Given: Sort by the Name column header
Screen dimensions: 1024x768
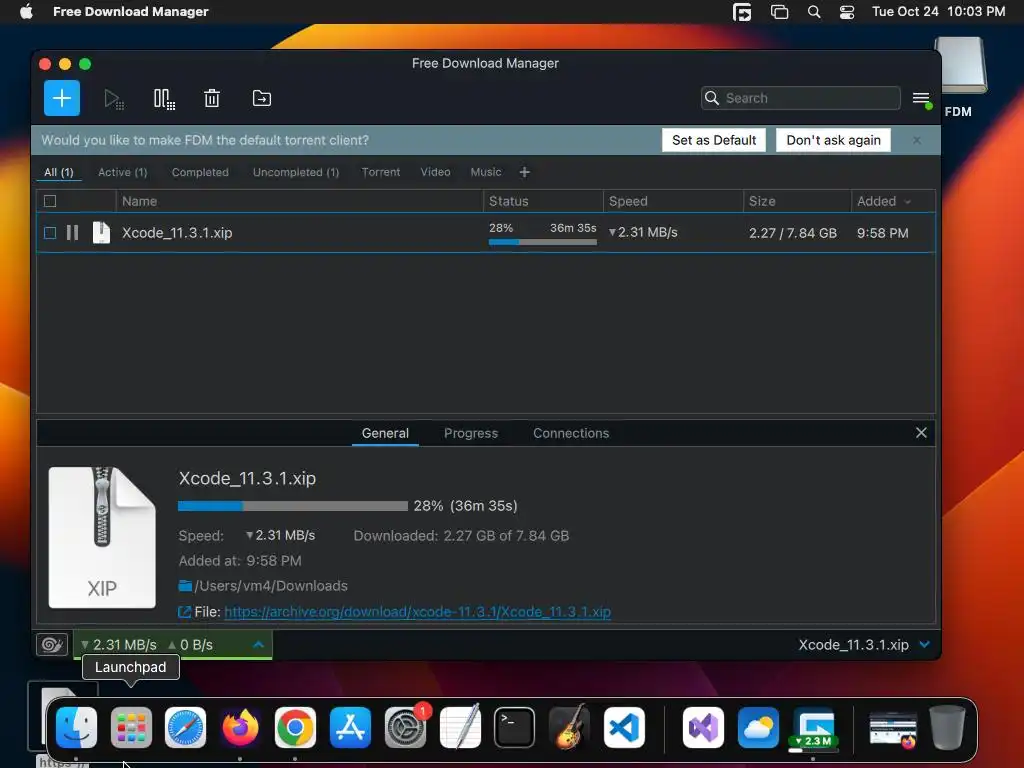Looking at the screenshot, I should [x=300, y=201].
